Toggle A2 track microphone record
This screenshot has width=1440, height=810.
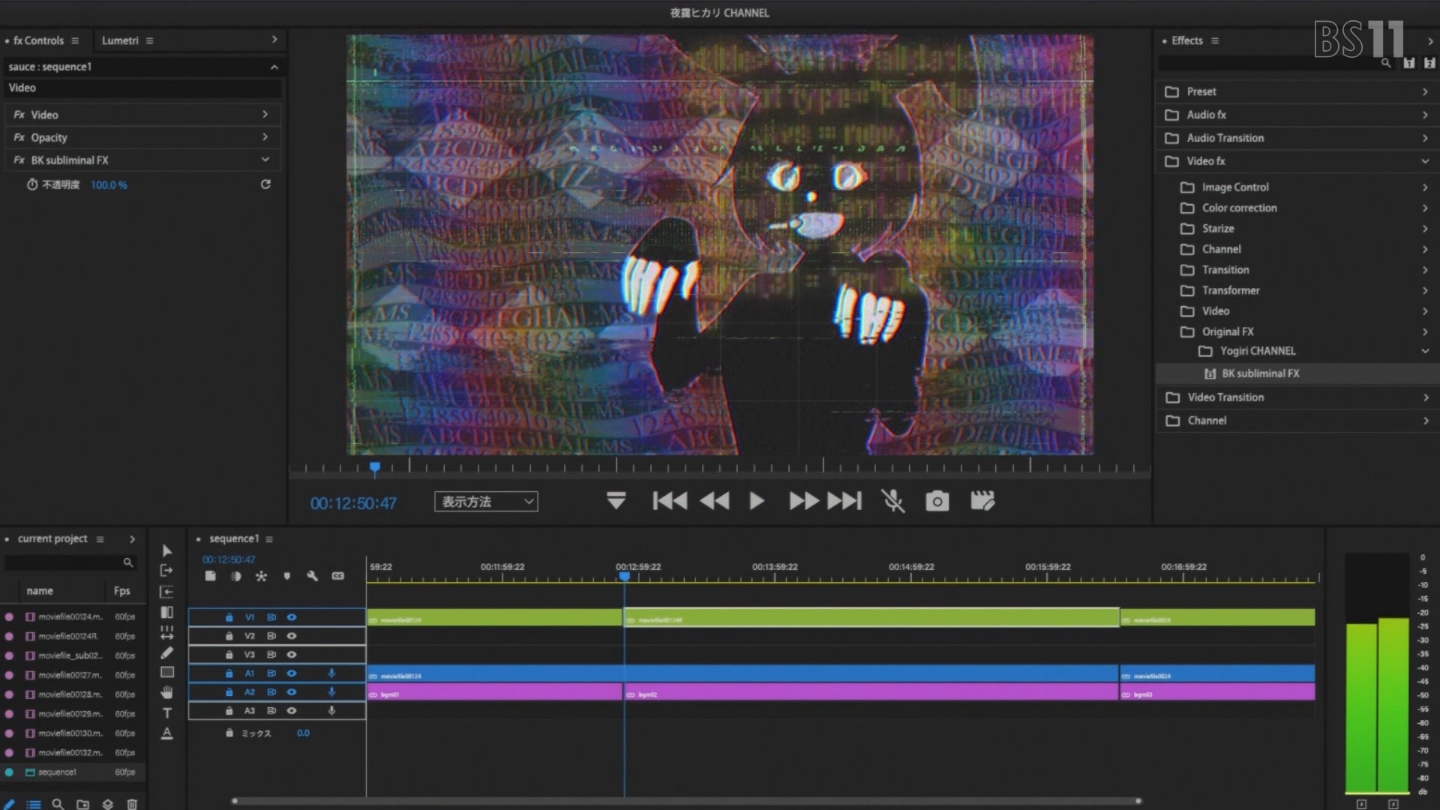(x=332, y=692)
